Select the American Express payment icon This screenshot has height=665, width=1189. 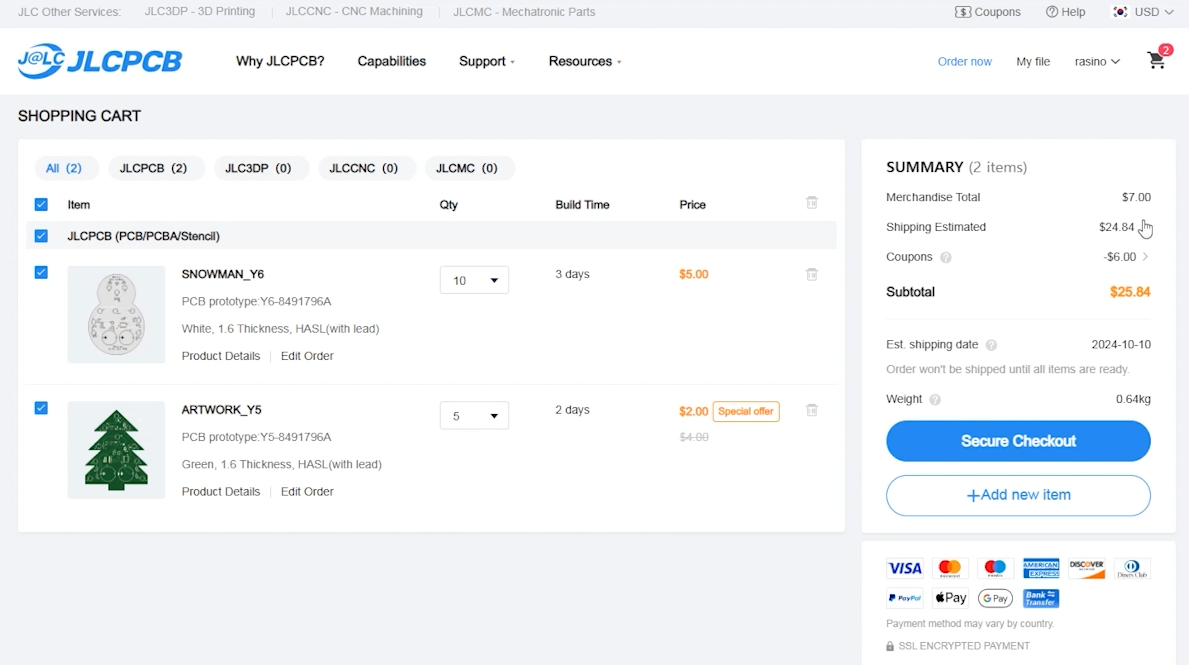point(1040,568)
